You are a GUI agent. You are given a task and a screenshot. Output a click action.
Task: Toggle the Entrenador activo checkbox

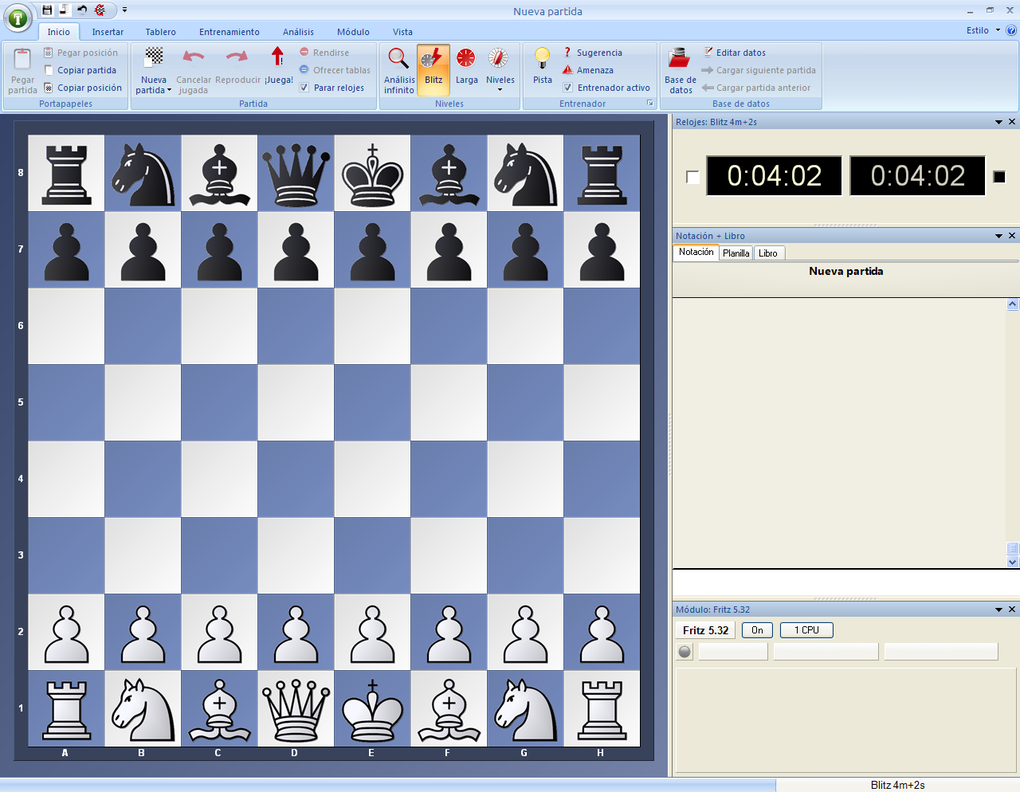[567, 87]
